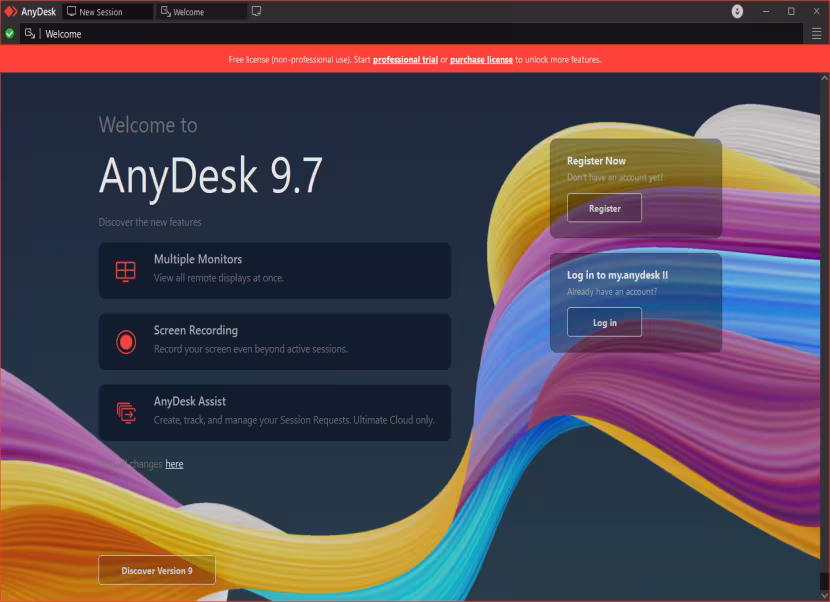The width and height of the screenshot is (830, 602).
Task: Click the Discover Version 9 button
Action: pos(157,570)
